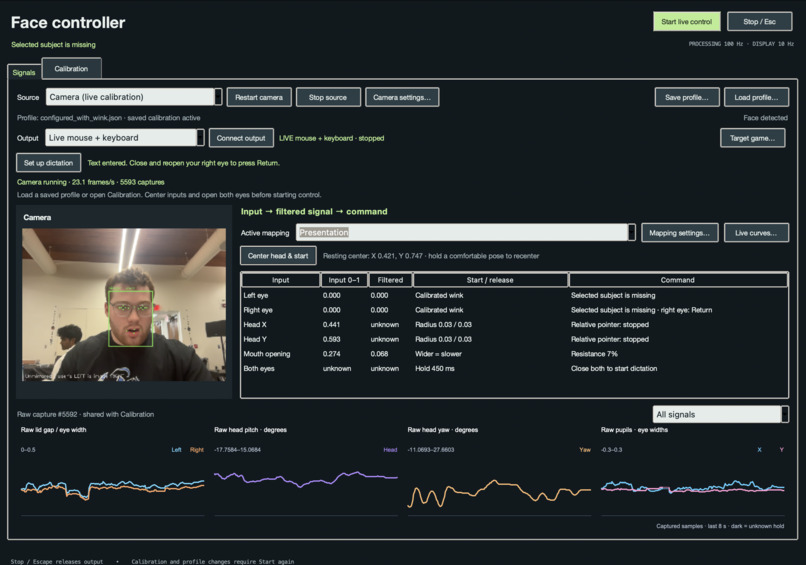The image size is (806, 565).
Task: Switch to the Signals tab
Action: 24,72
